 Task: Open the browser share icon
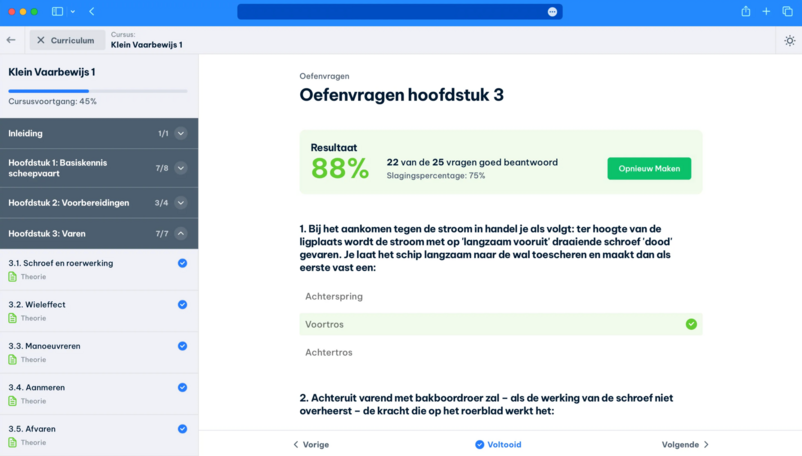[745, 12]
